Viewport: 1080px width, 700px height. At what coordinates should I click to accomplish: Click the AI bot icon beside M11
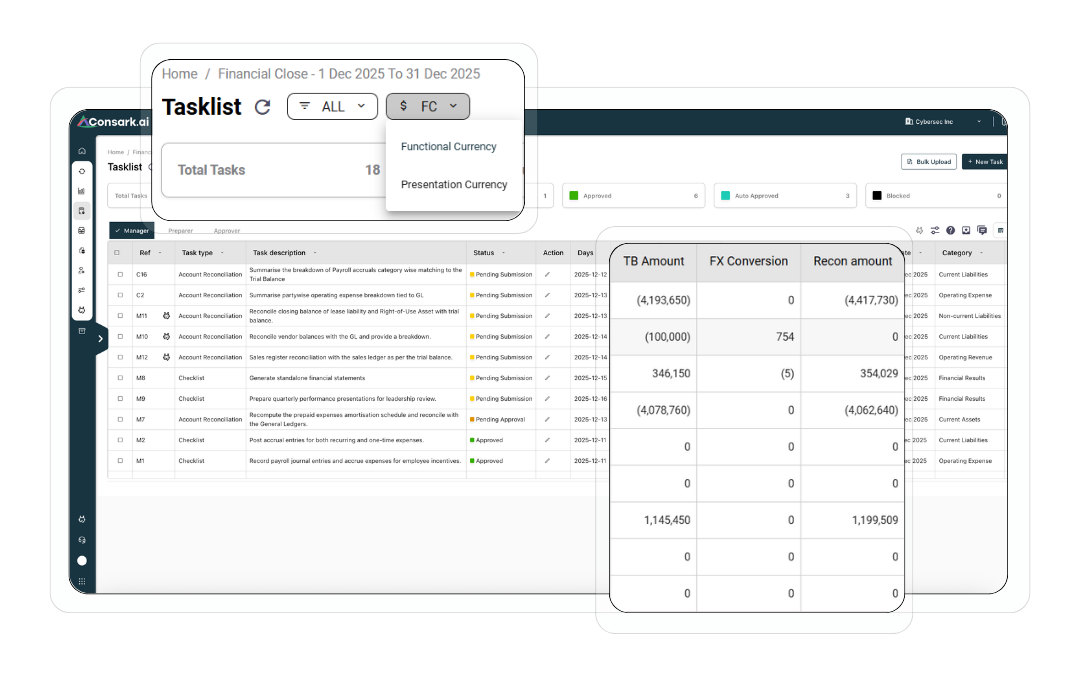point(166,316)
